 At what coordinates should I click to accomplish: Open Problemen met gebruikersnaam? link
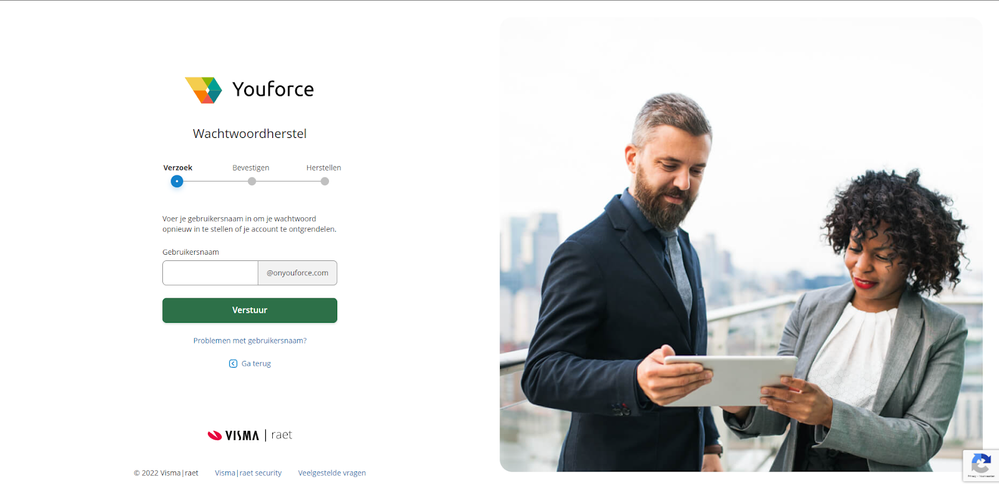click(x=250, y=340)
